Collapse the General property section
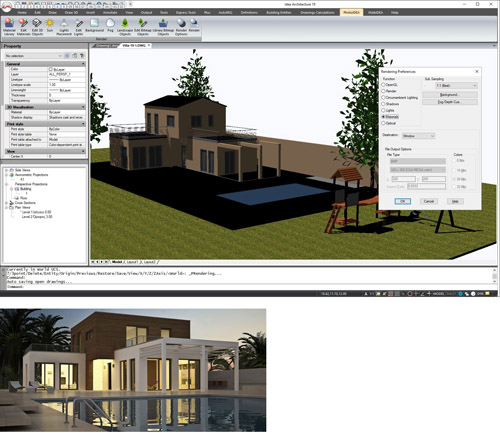Screen dimensions: 500x433 (x=83, y=64)
